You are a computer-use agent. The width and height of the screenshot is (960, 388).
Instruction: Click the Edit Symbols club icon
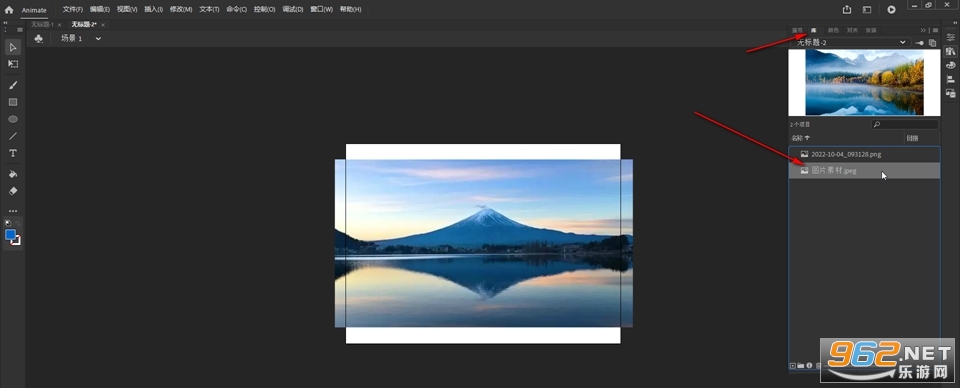pyautogui.click(x=39, y=39)
